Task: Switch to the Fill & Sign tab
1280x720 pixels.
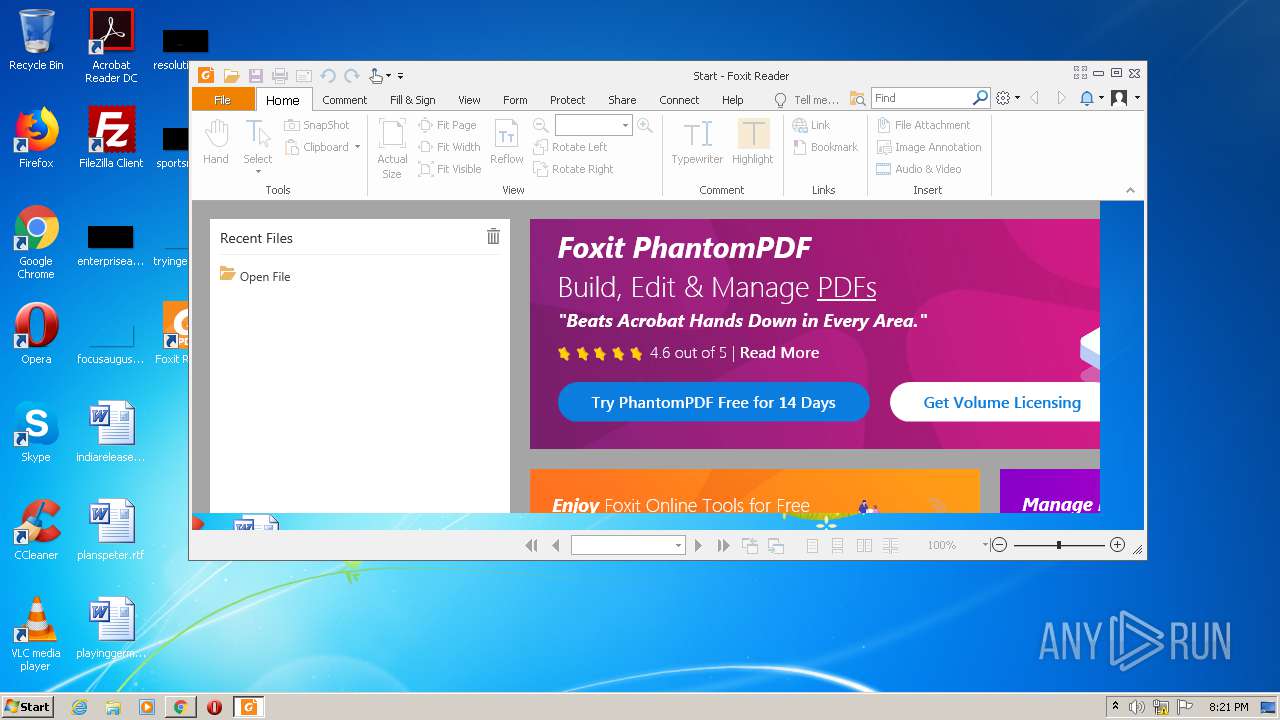Action: 412,100
